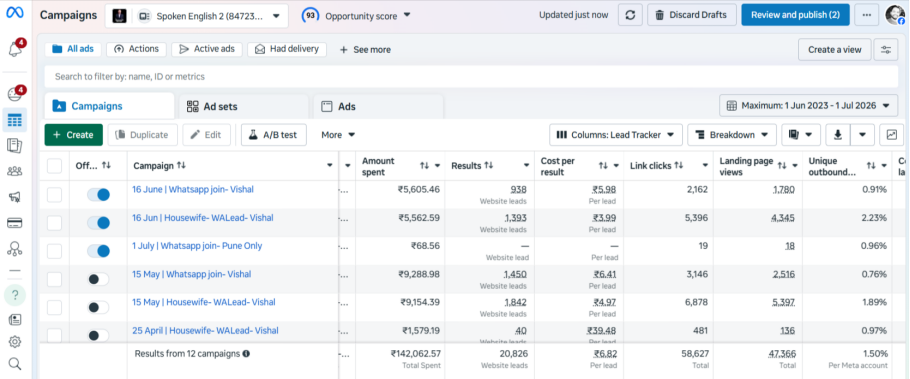
Task: Switch to the Ad sets tab
Action: pos(244,107)
